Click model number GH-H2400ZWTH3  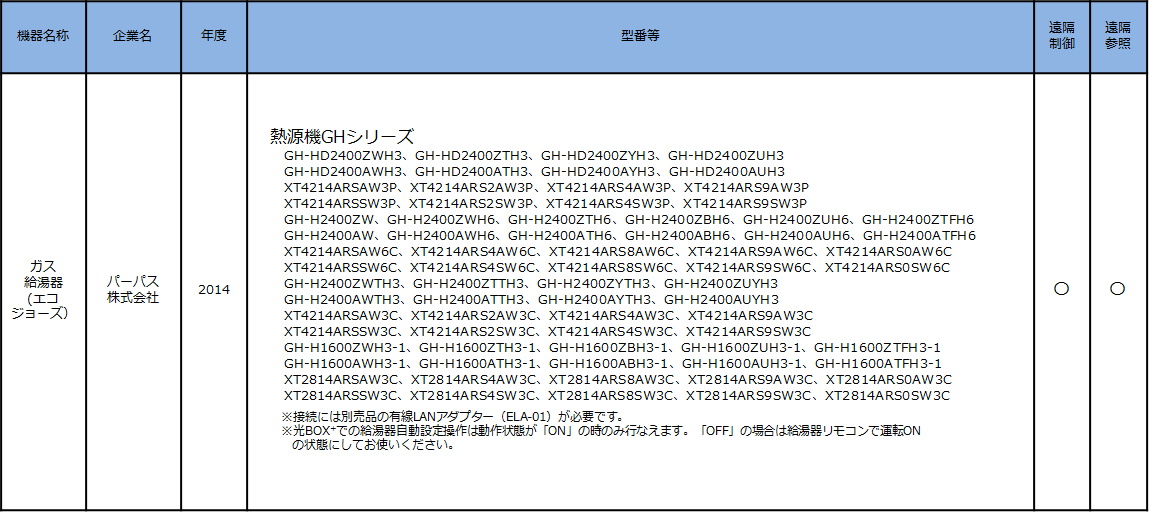click(x=343, y=283)
